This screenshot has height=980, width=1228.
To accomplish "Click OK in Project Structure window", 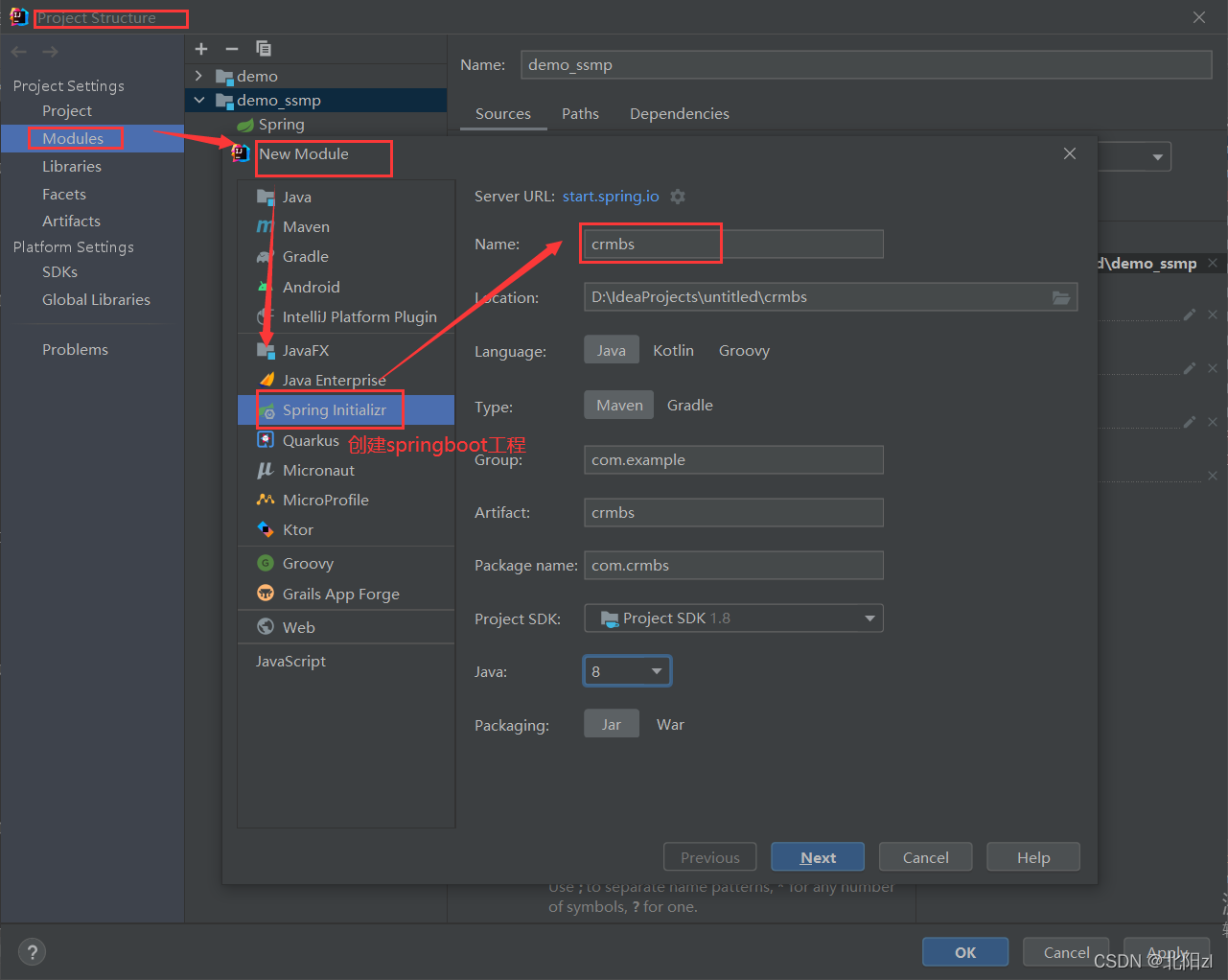I will pos(965,952).
